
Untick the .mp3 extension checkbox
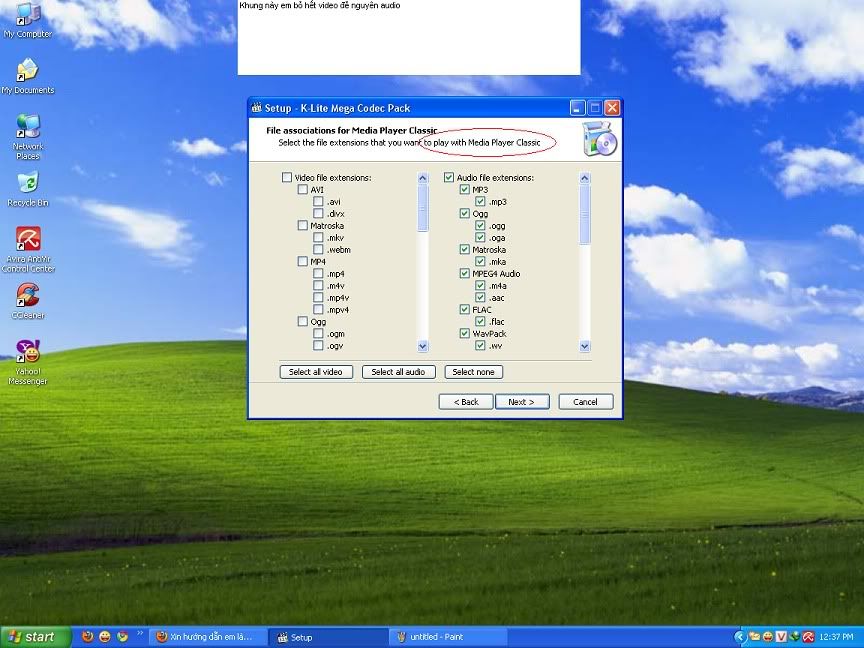pyautogui.click(x=480, y=202)
